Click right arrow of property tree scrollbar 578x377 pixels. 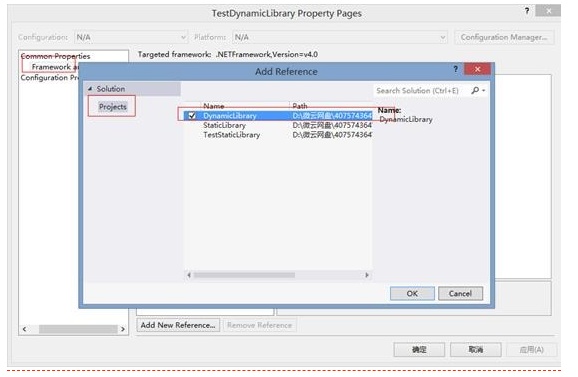(x=123, y=329)
